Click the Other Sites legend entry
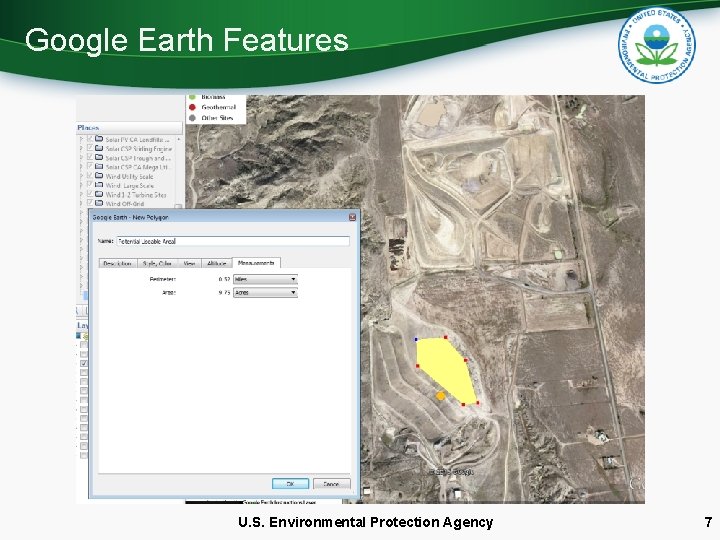 tap(211, 118)
